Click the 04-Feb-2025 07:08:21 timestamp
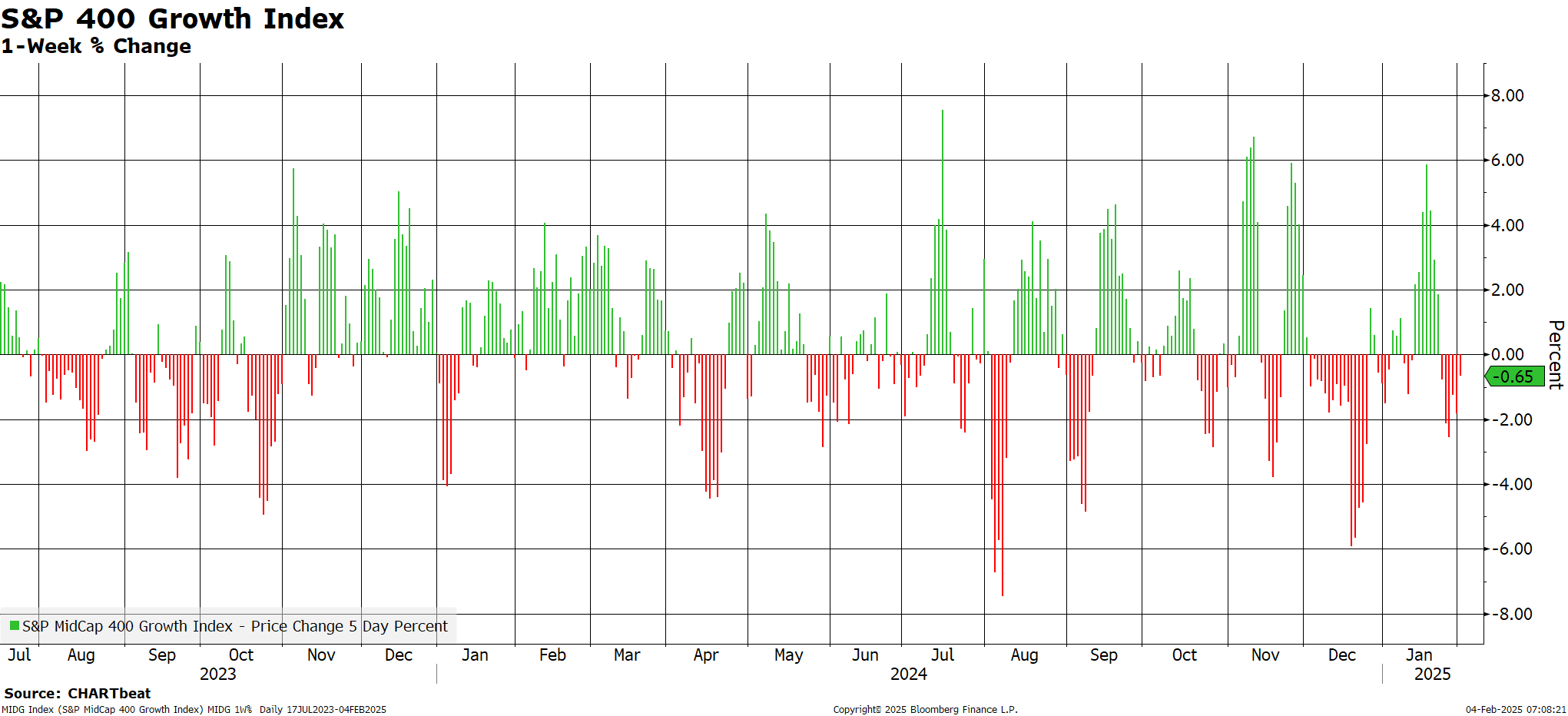 [x=1516, y=710]
